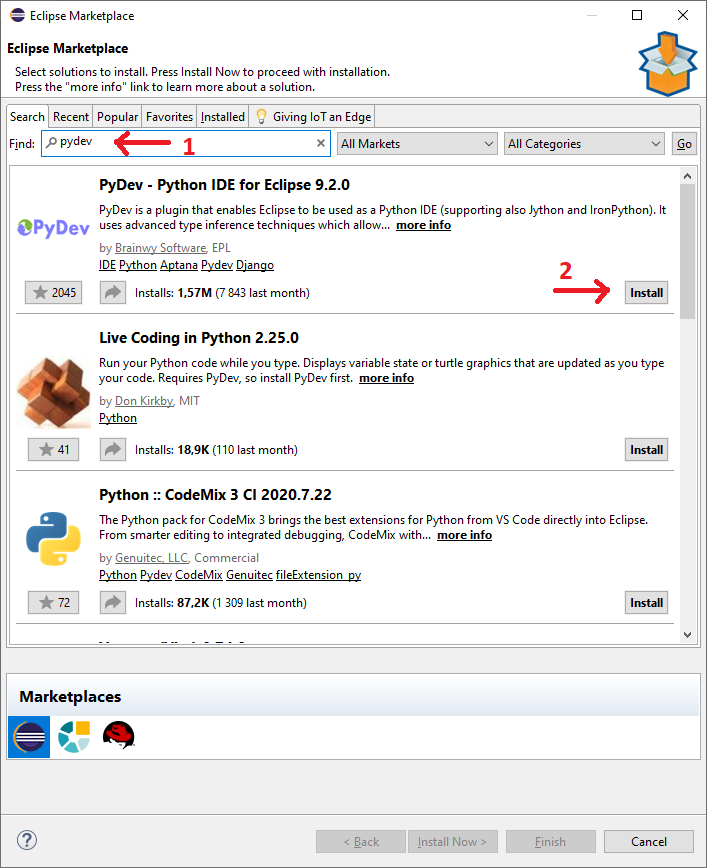
Task: Clear the pydev search text with X icon
Action: [x=321, y=144]
